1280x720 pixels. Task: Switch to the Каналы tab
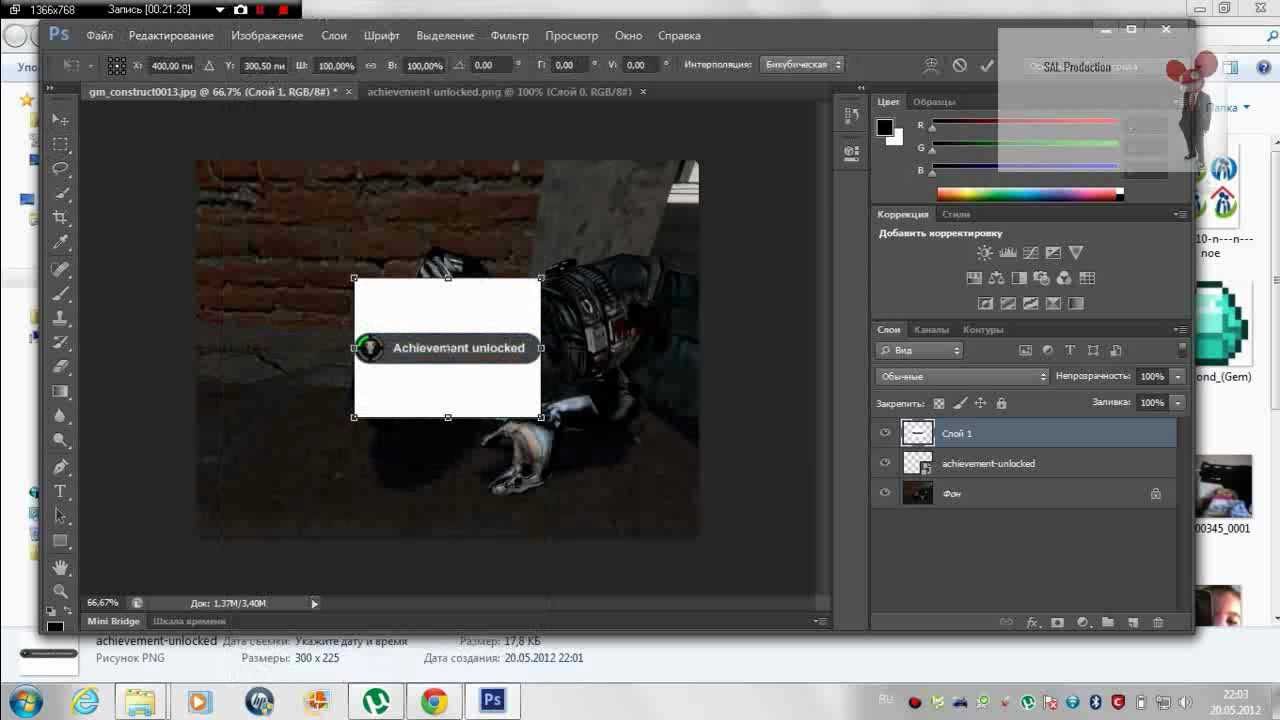931,329
